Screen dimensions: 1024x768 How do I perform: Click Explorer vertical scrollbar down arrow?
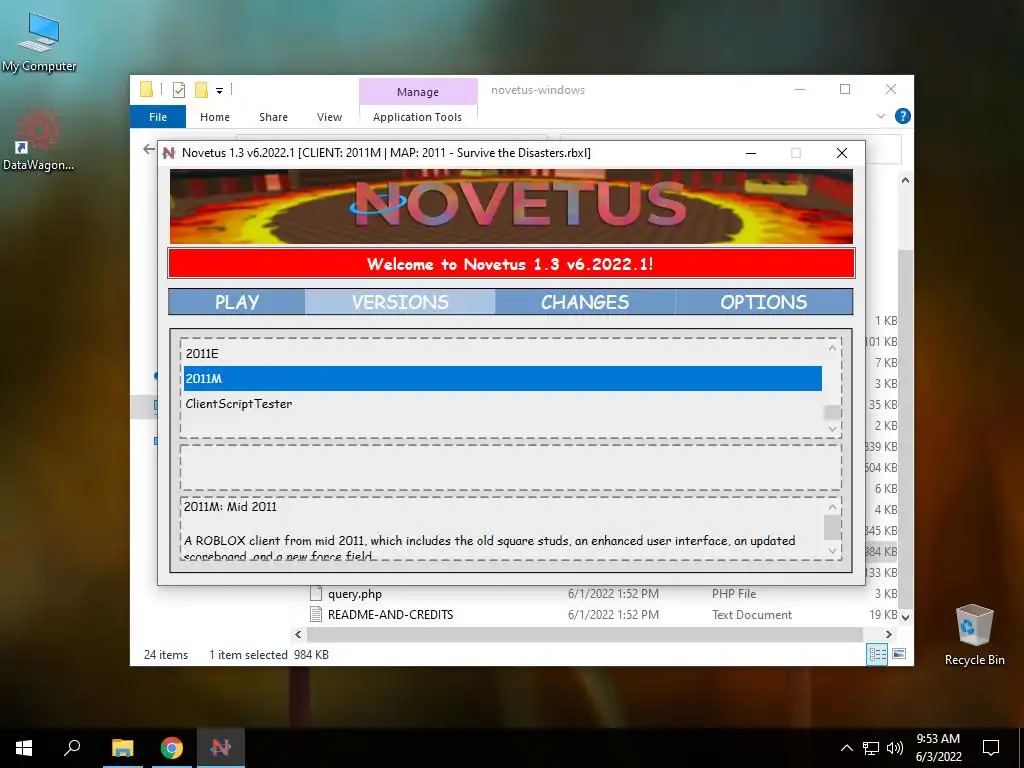(905, 616)
